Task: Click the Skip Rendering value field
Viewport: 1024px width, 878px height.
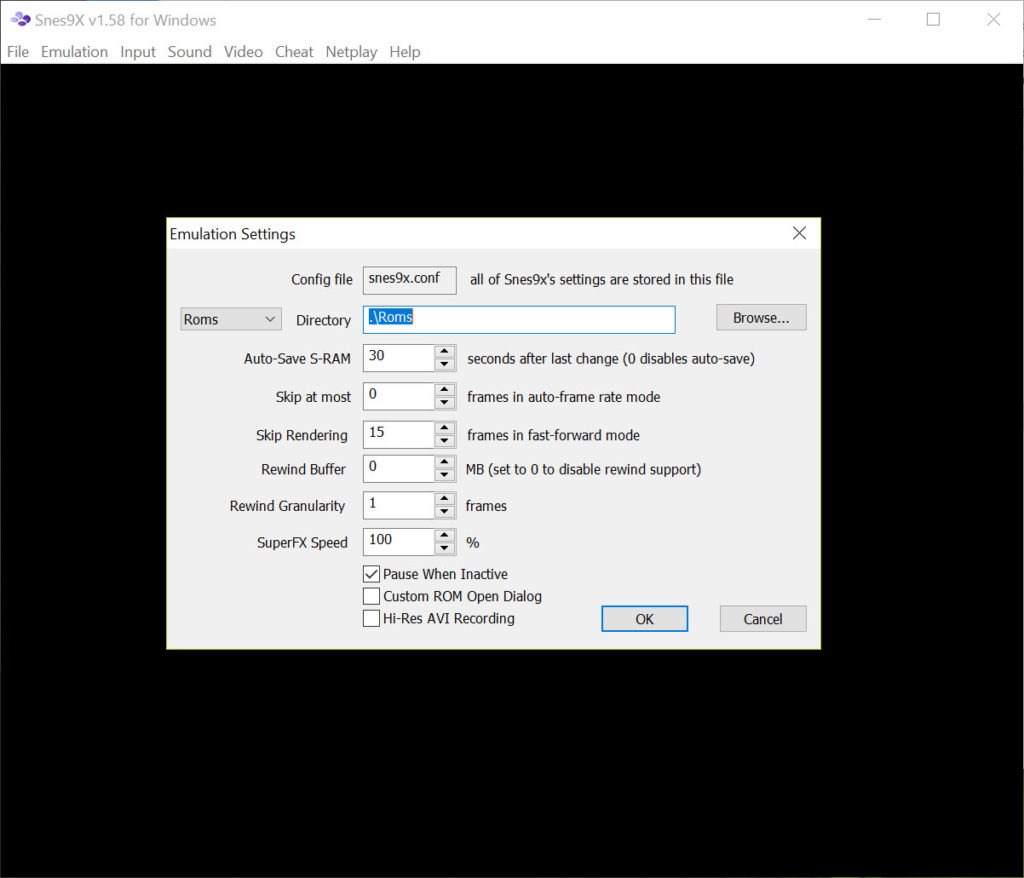Action: pos(399,434)
